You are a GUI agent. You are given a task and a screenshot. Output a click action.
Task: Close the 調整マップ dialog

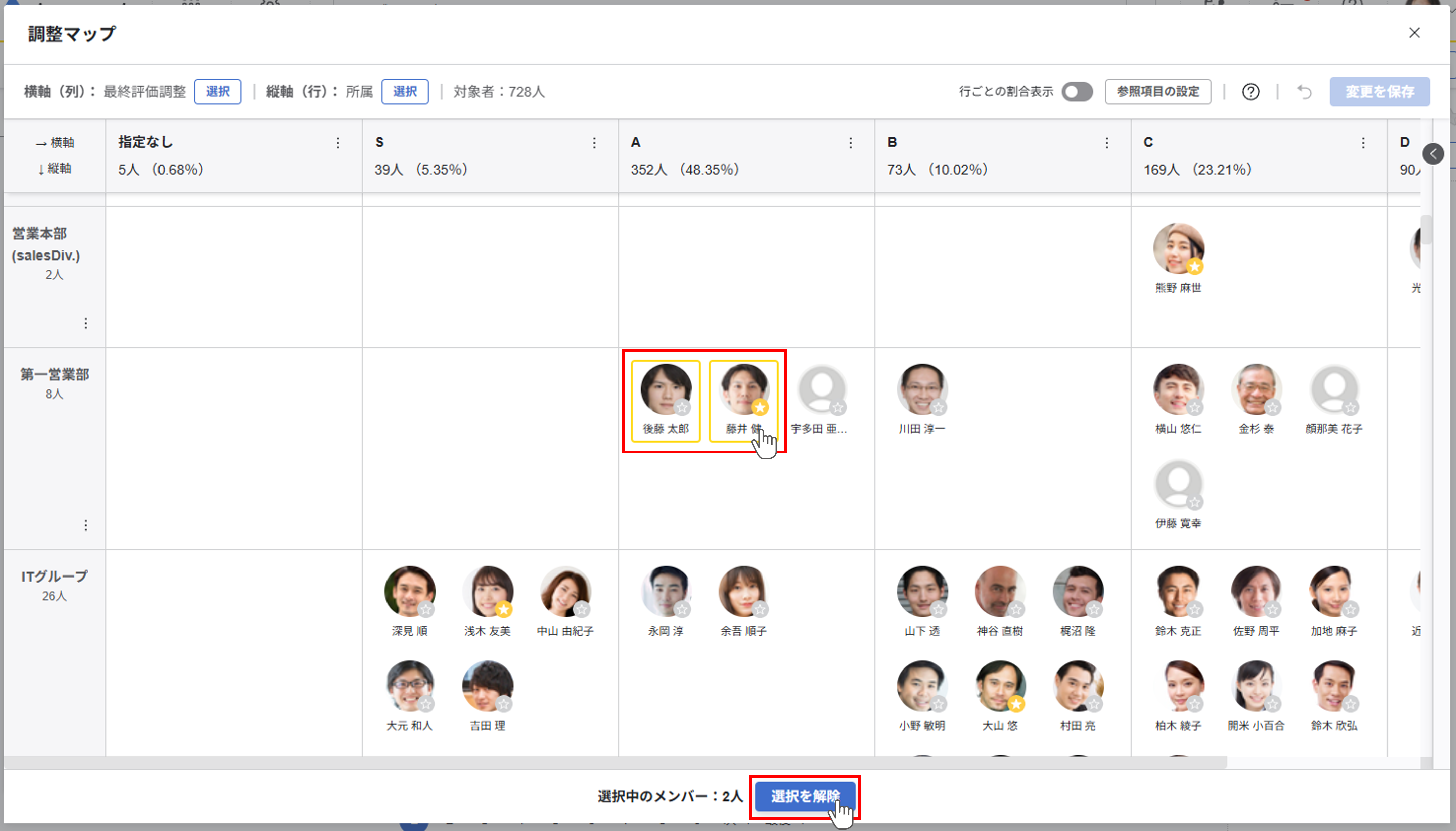(1414, 33)
